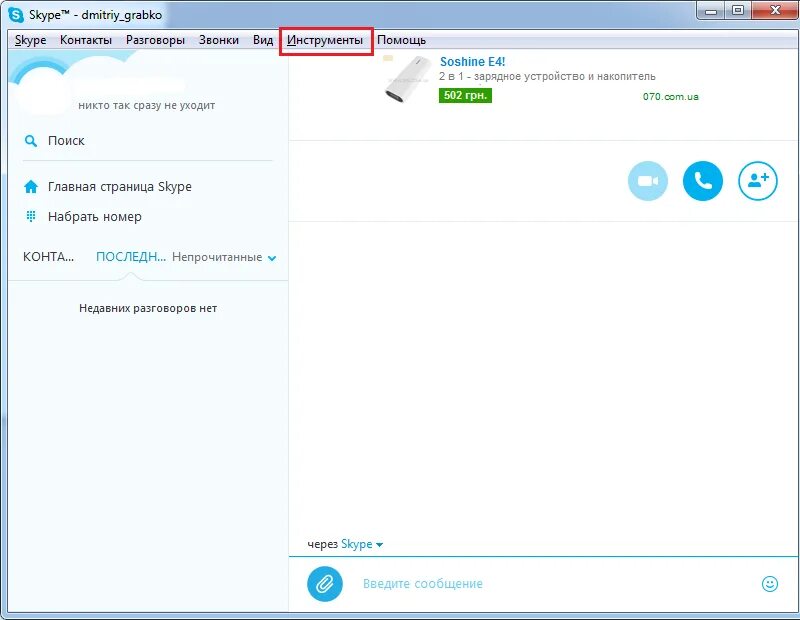This screenshot has height=620, width=800.
Task: Switch to the КОНТА... tab
Action: [48, 257]
